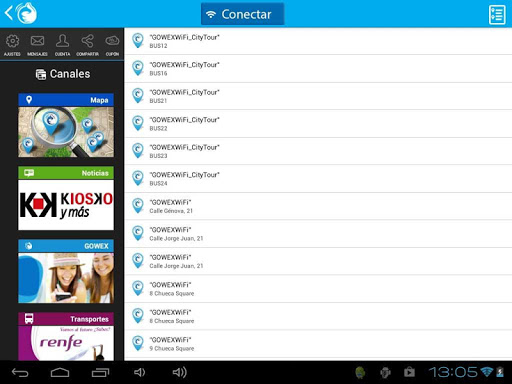Tap the volume up speaker icon
The image size is (512, 384).
(x=180, y=372)
